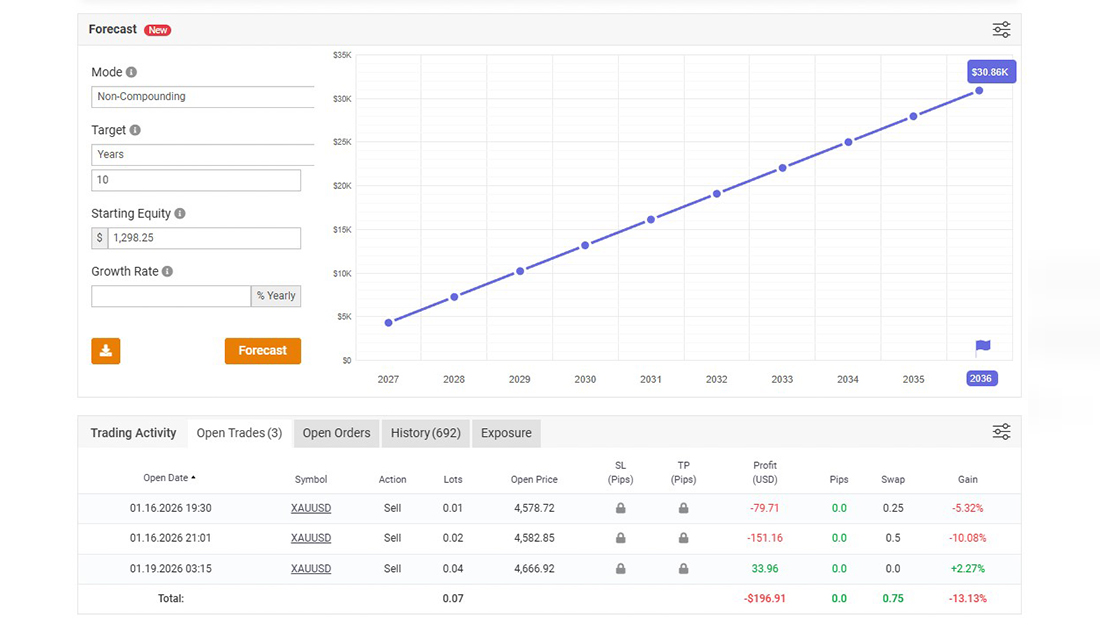Select the Open Orders tab

pyautogui.click(x=336, y=433)
